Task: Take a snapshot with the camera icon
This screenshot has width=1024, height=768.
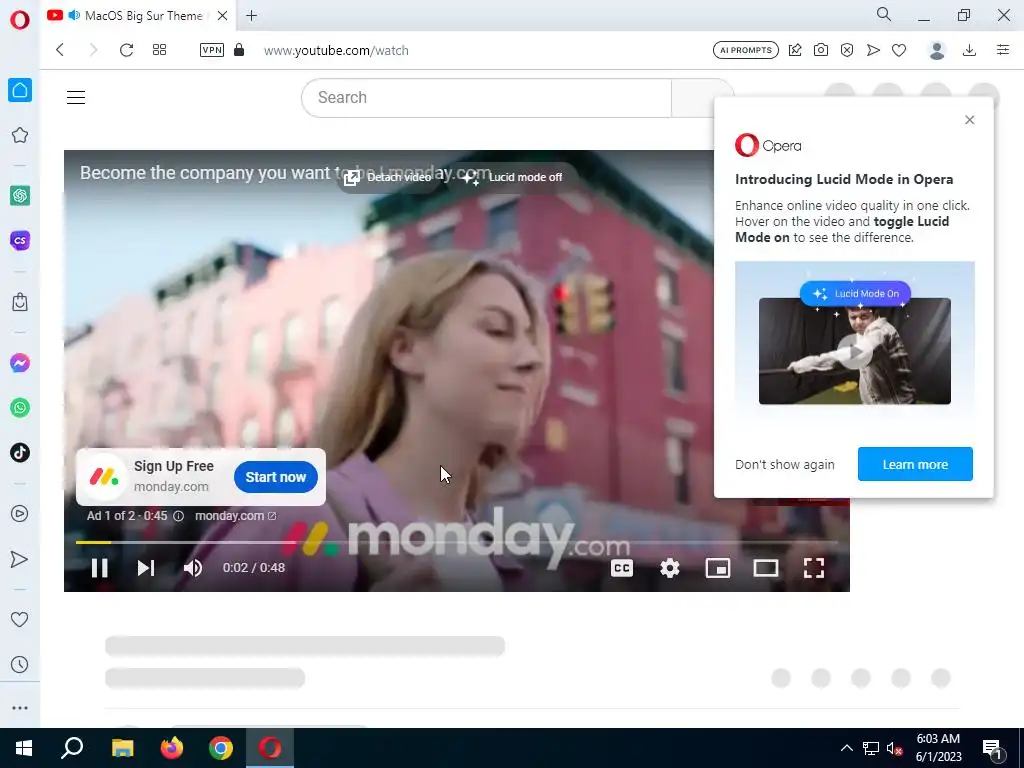Action: pos(821,50)
